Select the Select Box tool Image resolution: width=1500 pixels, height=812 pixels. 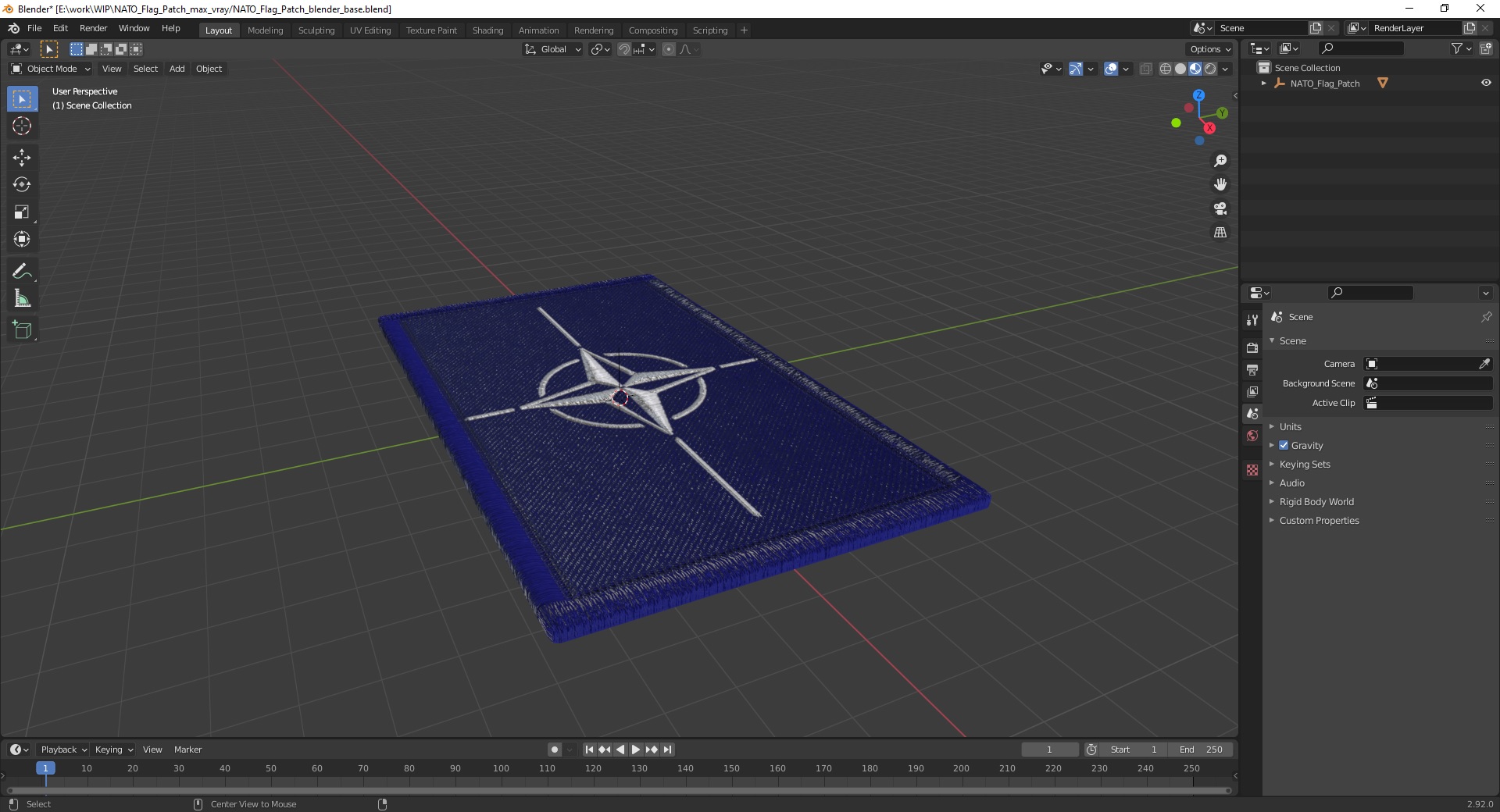pos(22,99)
